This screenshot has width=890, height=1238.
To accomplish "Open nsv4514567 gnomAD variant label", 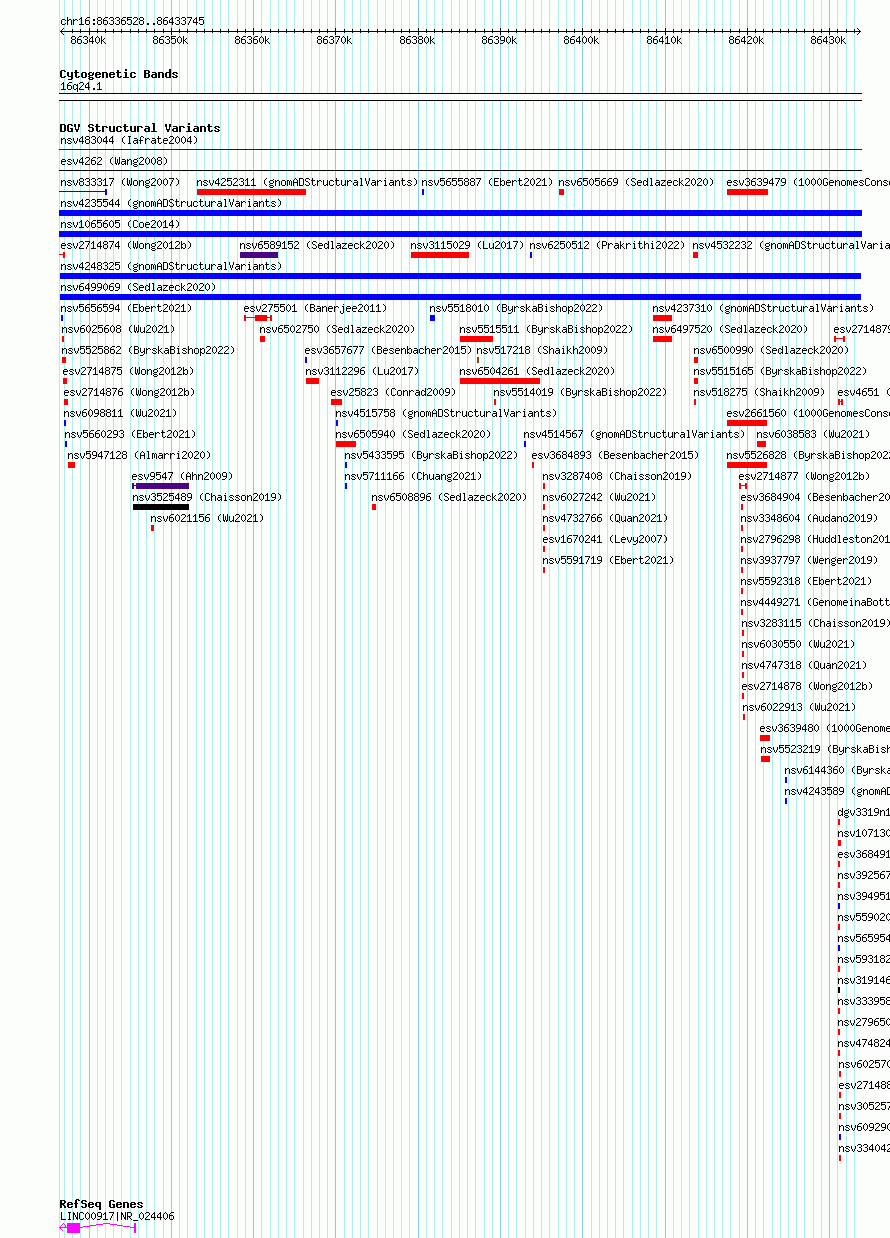I will [634, 434].
